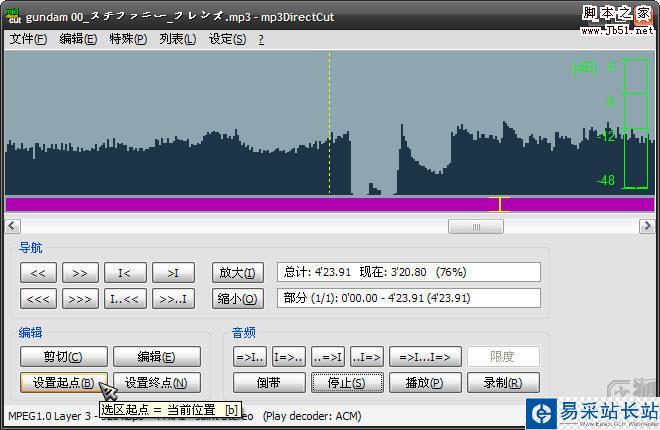Click the ..I=> audio button
660x430 pixels.
point(367,357)
